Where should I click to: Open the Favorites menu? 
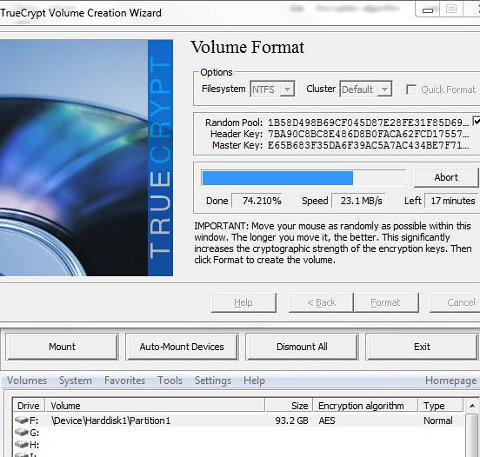pyautogui.click(x=125, y=380)
